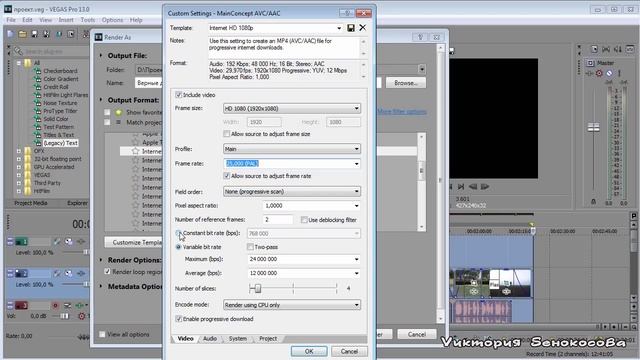
Task: Click the Color Gradient generator icon
Action: pos(38,79)
